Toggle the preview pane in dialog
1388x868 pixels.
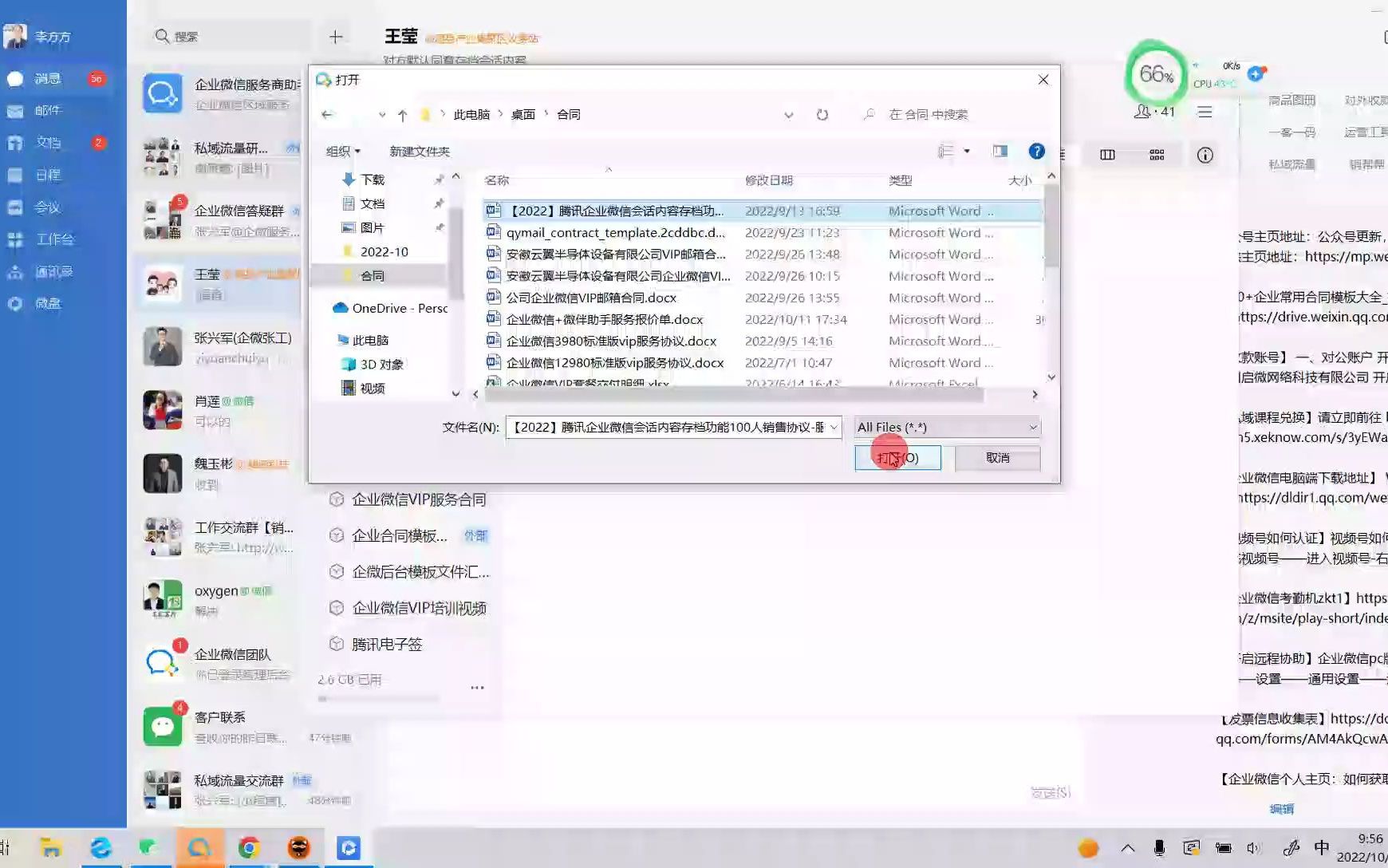coord(1000,151)
